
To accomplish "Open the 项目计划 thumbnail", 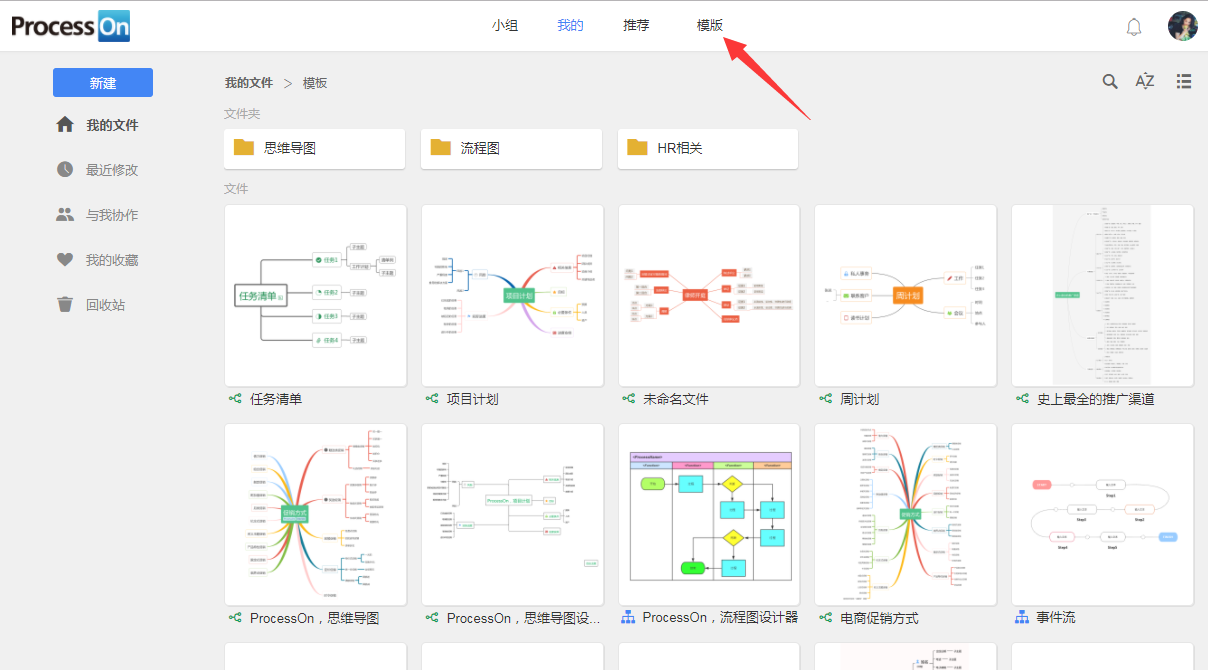I will click(x=512, y=295).
